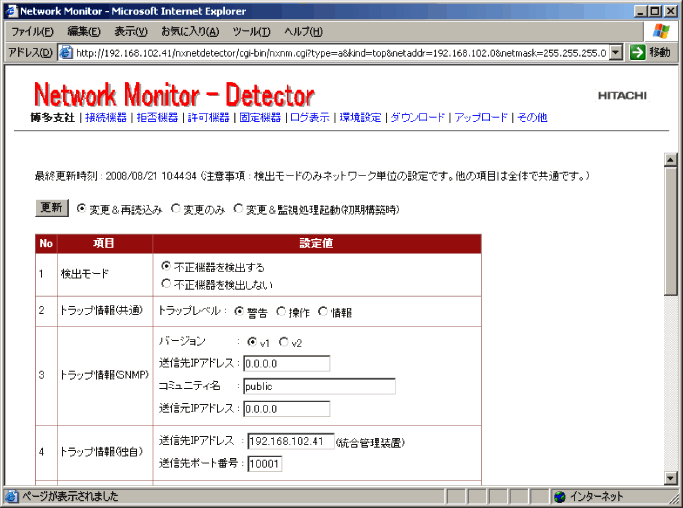
Task: Click the 送信先ポート番号 10001 field
Action: (x=265, y=464)
